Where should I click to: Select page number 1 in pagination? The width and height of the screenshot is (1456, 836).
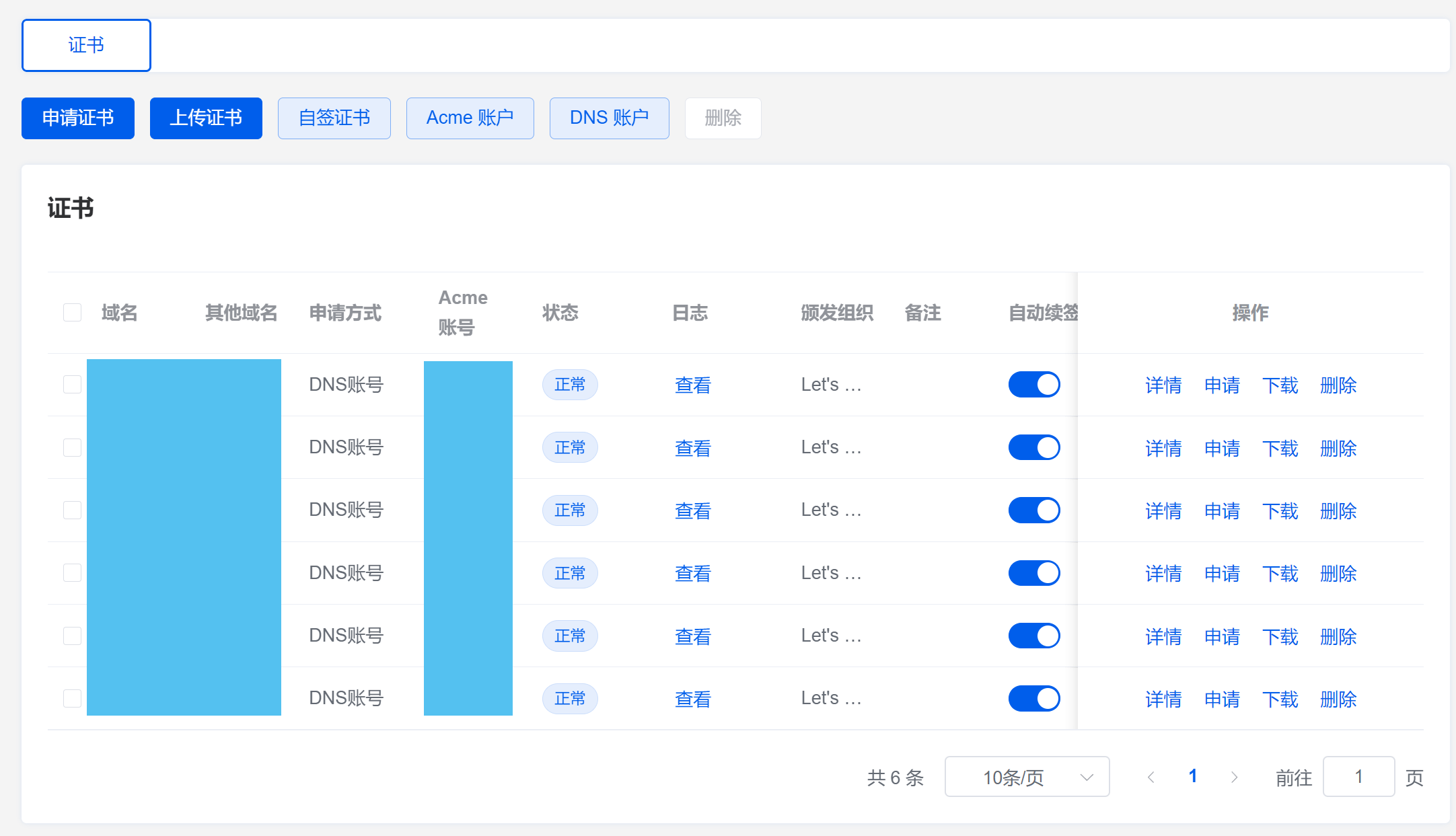(x=1193, y=777)
